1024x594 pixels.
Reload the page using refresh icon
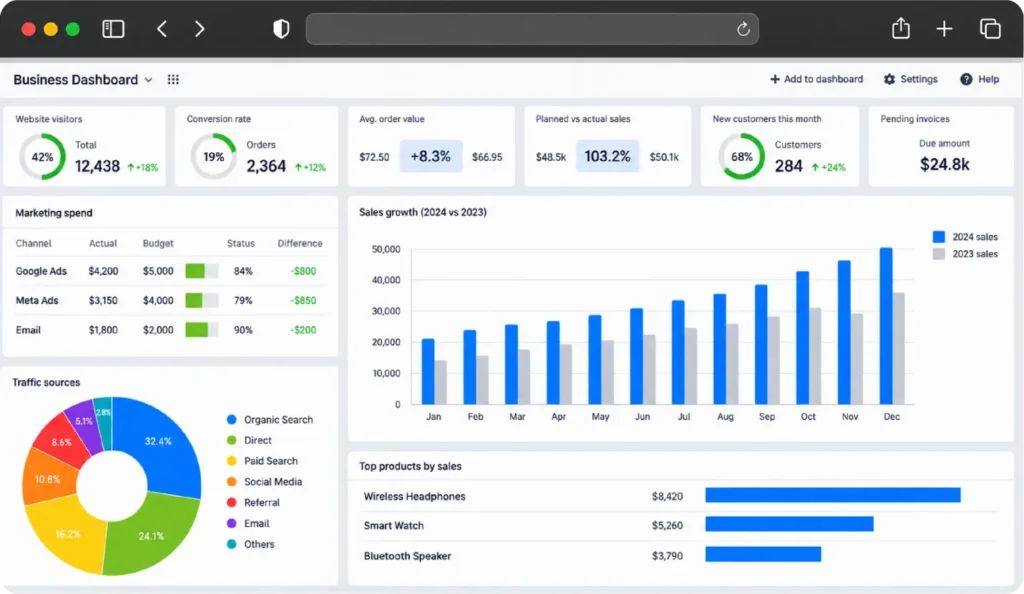tap(743, 29)
